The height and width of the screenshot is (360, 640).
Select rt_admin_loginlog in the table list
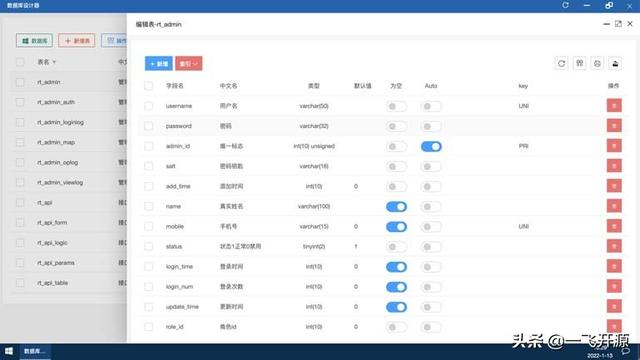coord(60,122)
